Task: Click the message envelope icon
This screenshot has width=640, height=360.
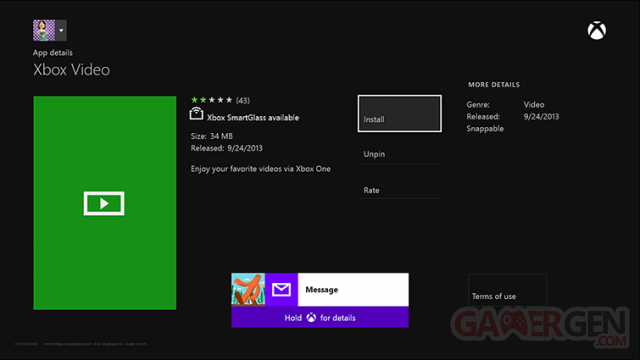Action: (281, 289)
